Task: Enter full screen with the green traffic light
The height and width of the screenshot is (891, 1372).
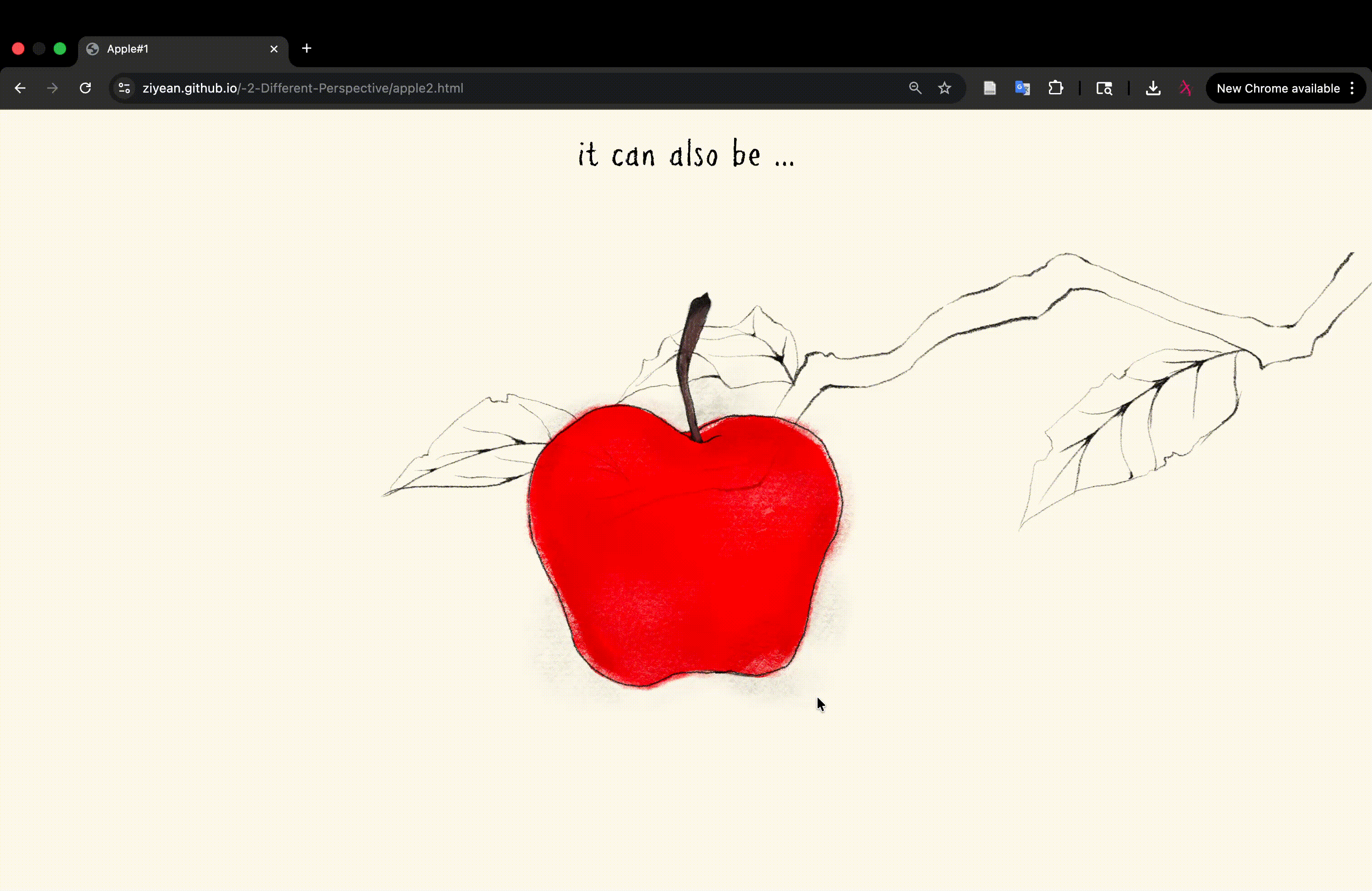Action: pyautogui.click(x=60, y=49)
